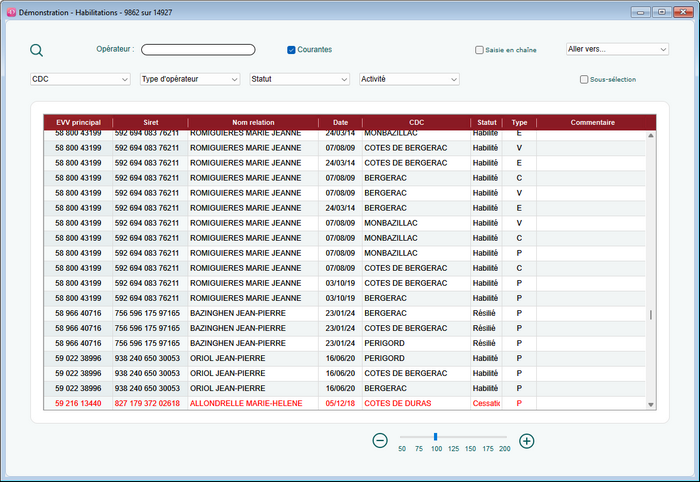This screenshot has height=482, width=700.
Task: Click the zoom slider handle
Action: 435,436
